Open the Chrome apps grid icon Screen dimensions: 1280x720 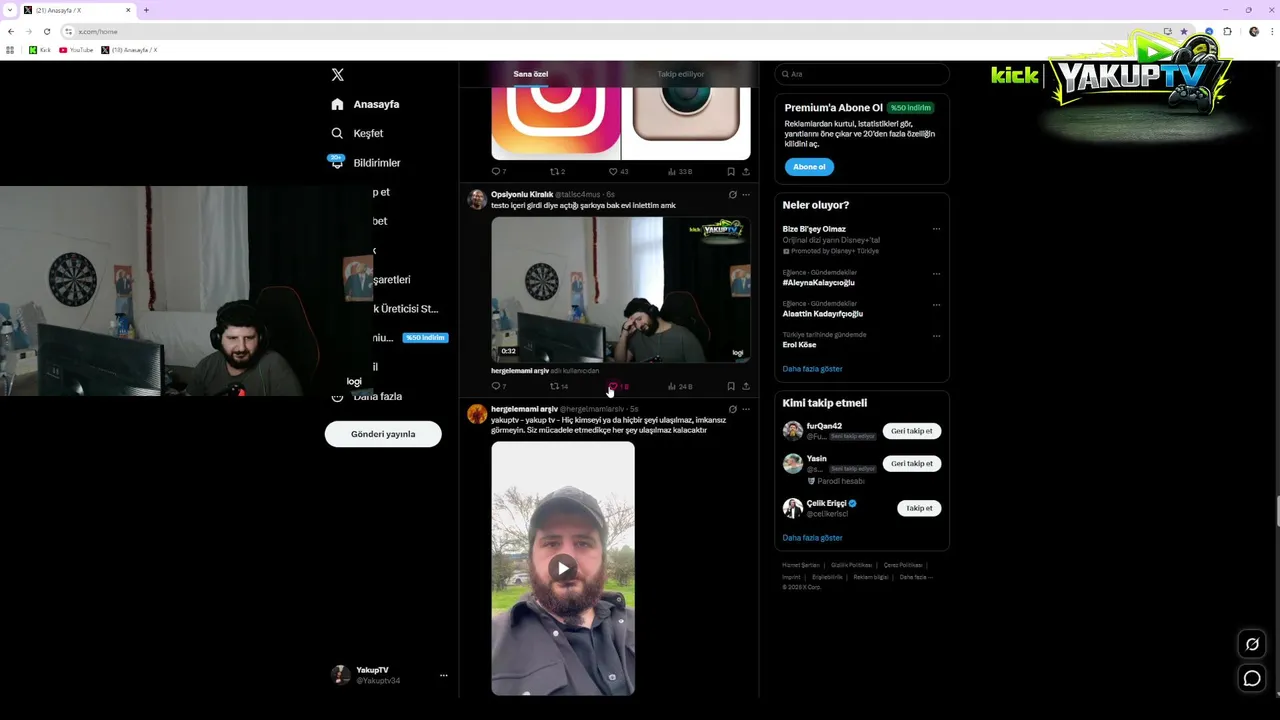pyautogui.click(x=10, y=50)
